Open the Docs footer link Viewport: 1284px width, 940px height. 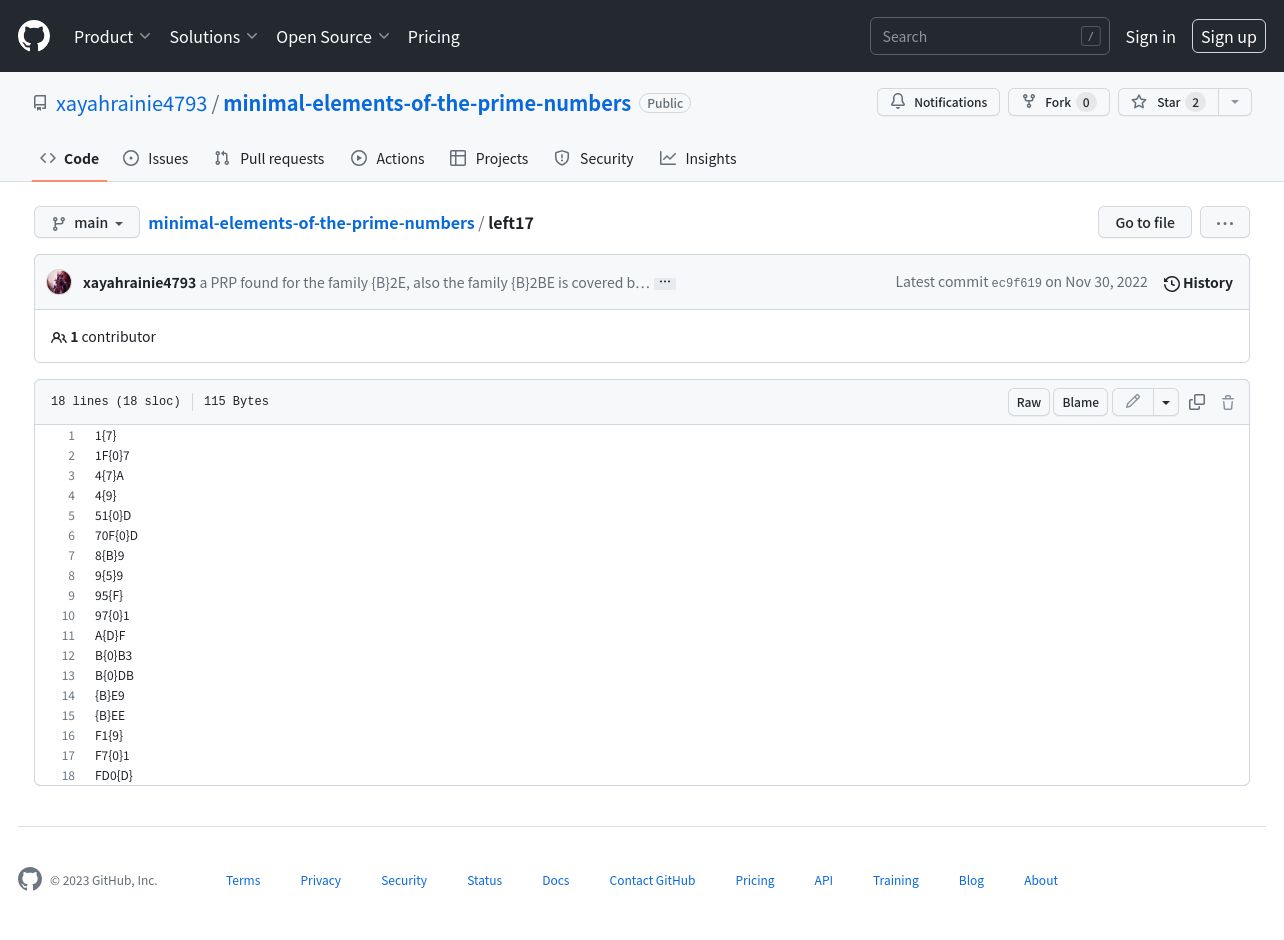[x=556, y=880]
